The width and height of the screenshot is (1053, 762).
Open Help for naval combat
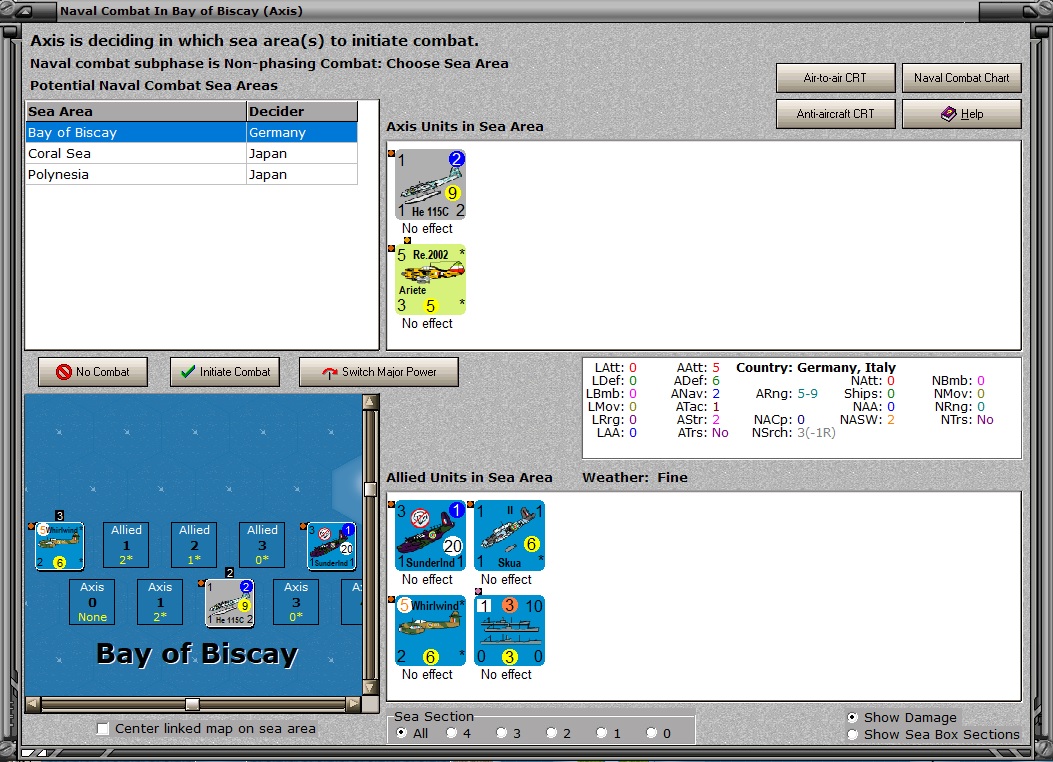click(961, 114)
